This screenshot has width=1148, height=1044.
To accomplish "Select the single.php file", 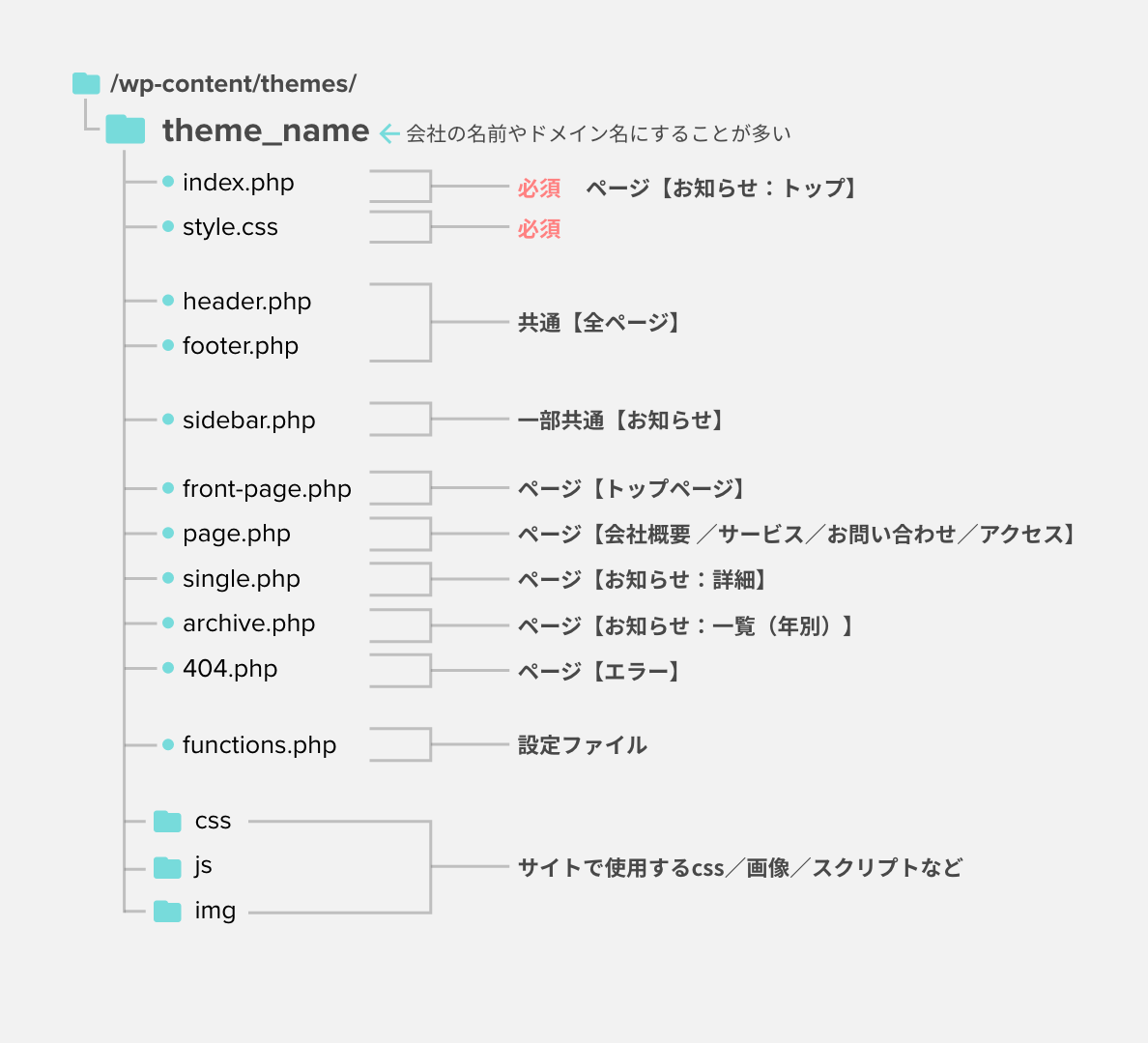I will click(x=241, y=579).
